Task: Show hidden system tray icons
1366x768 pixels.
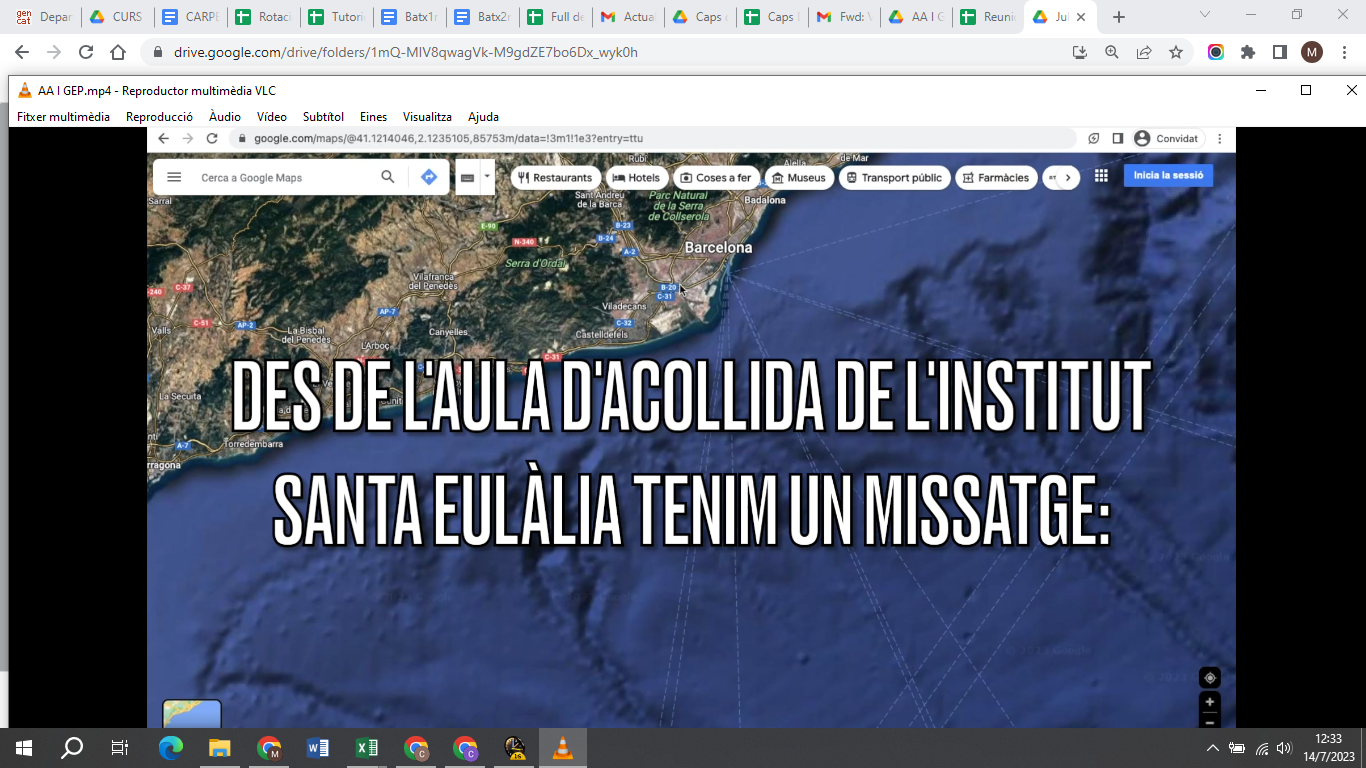Action: point(1212,748)
